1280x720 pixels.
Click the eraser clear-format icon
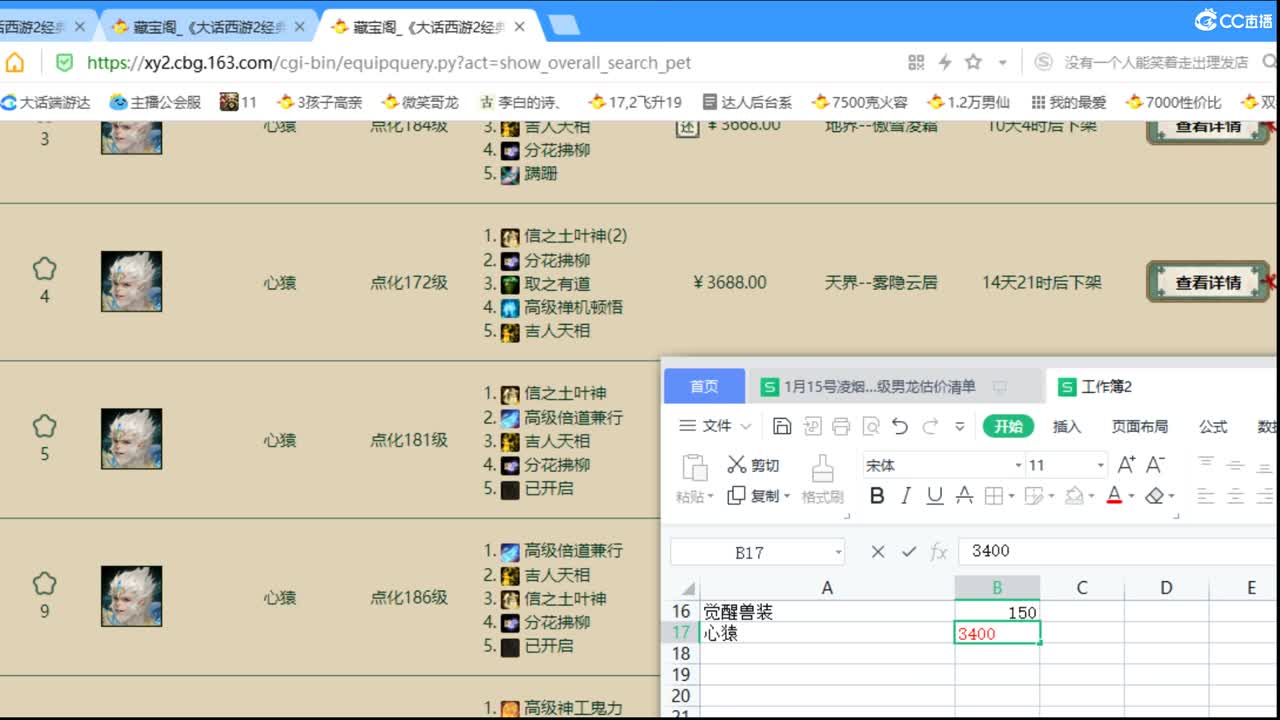tap(1155, 495)
